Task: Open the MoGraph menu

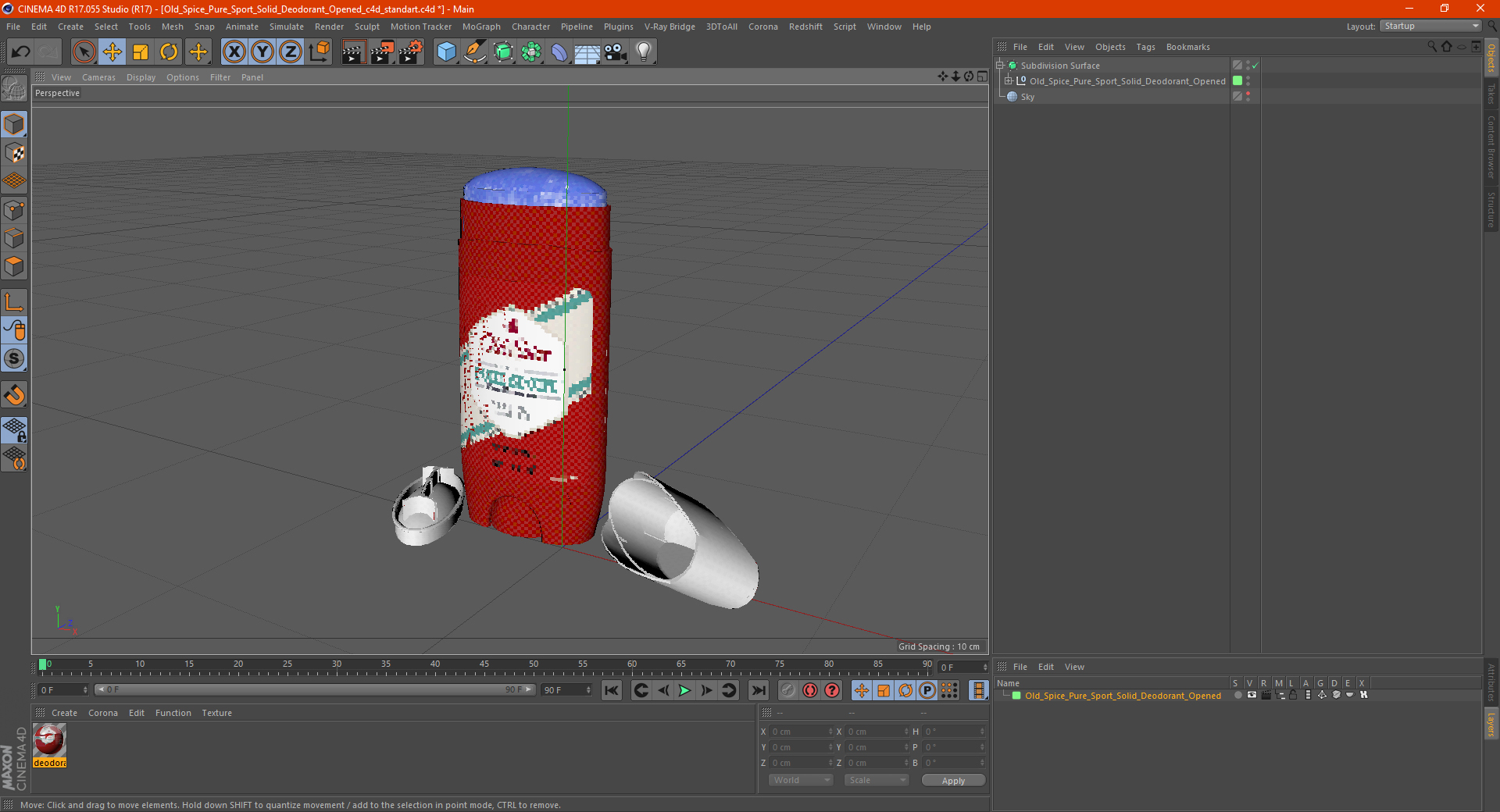Action: (x=481, y=27)
